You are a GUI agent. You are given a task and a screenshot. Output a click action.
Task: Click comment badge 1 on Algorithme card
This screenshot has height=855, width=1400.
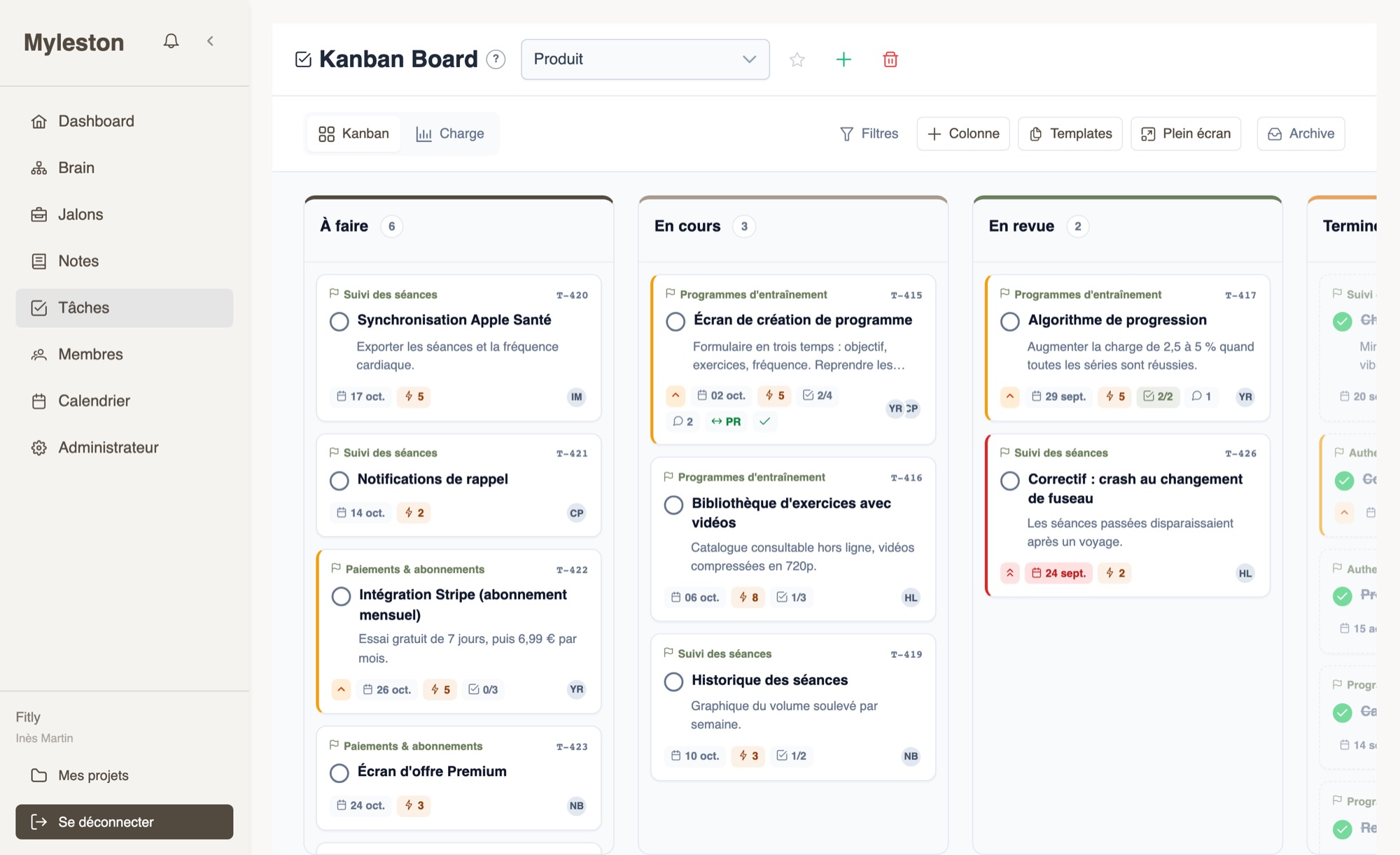[x=1201, y=397]
